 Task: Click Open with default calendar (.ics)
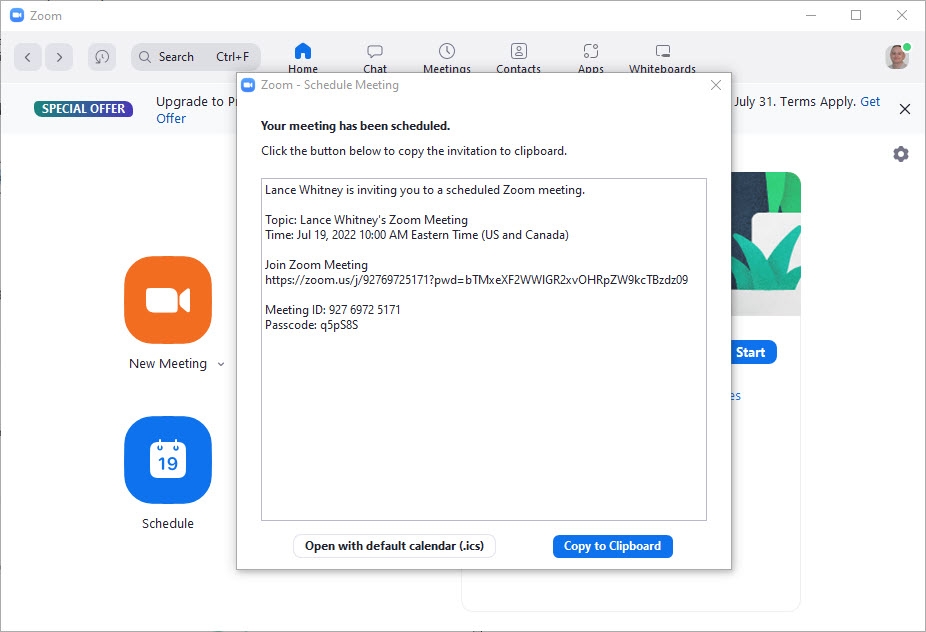point(394,546)
